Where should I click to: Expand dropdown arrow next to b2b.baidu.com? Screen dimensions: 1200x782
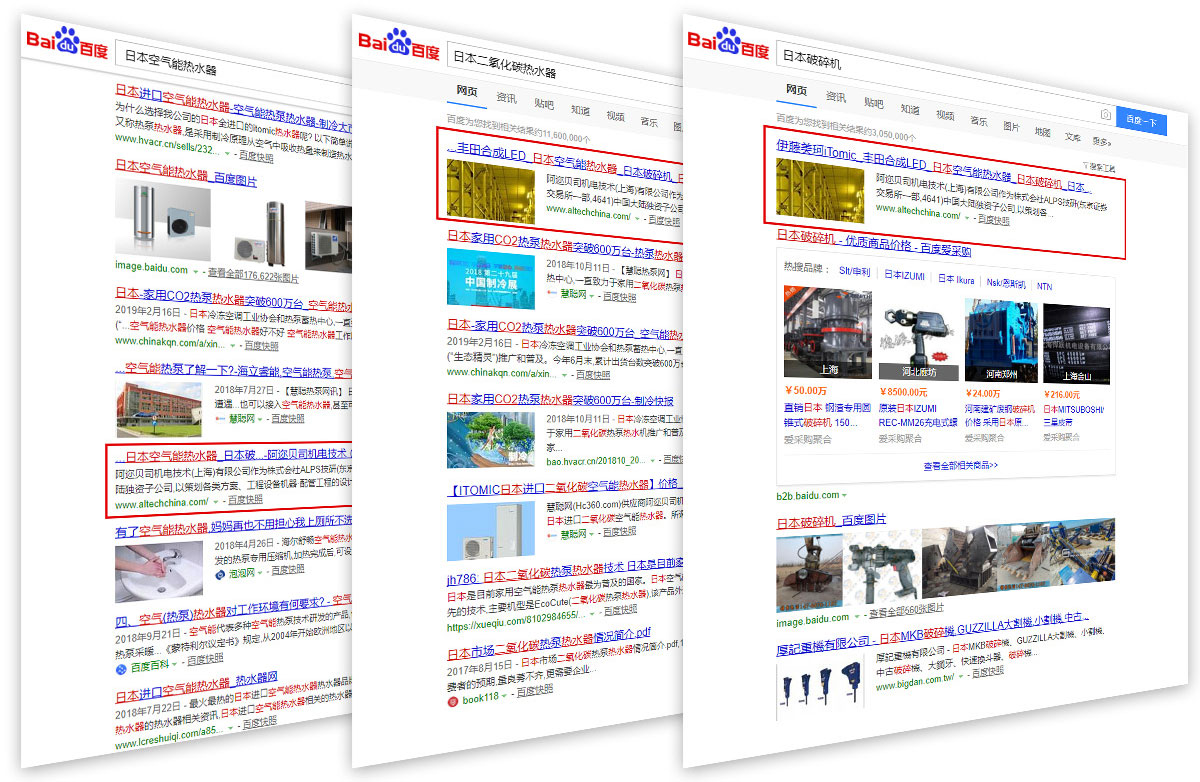point(843,495)
